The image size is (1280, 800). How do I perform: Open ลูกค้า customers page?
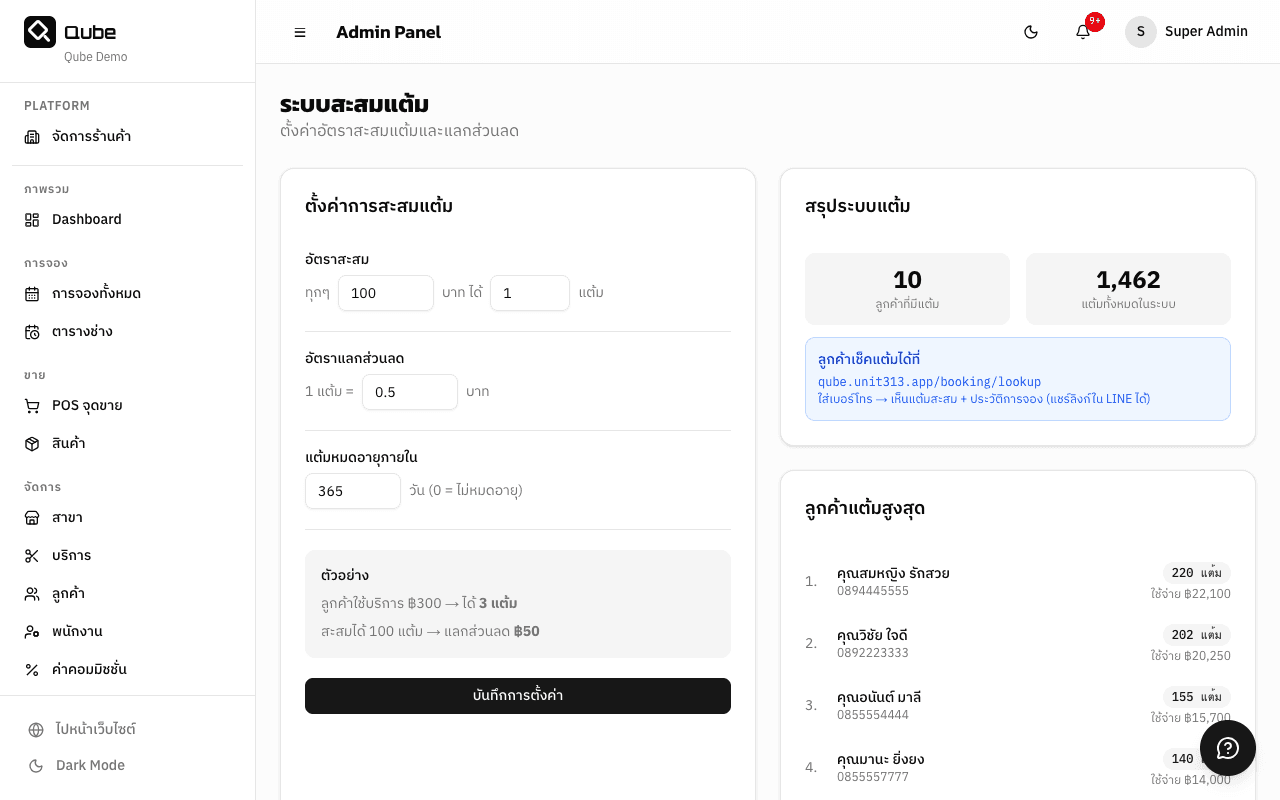(x=68, y=594)
